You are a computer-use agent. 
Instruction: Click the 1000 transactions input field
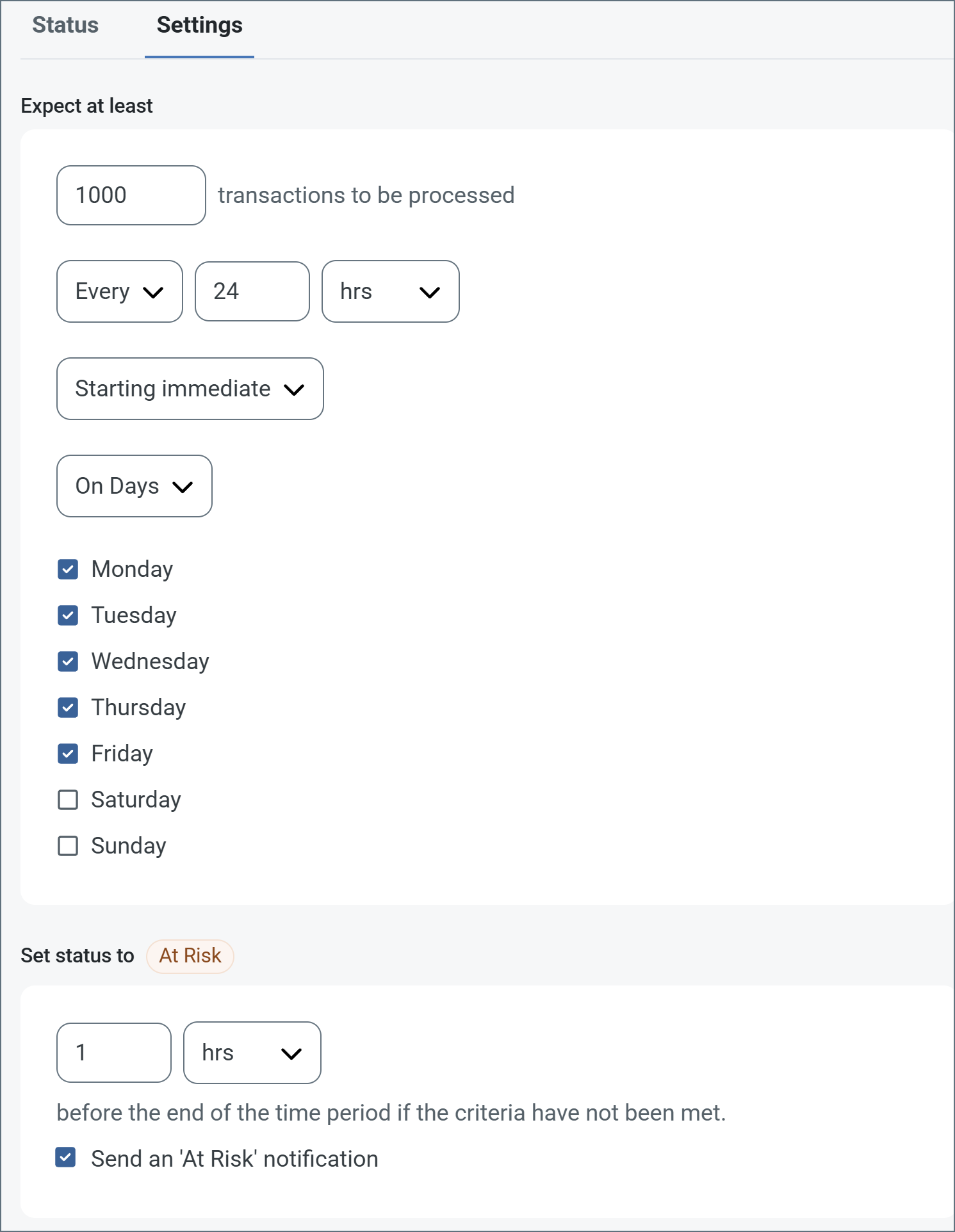(131, 195)
